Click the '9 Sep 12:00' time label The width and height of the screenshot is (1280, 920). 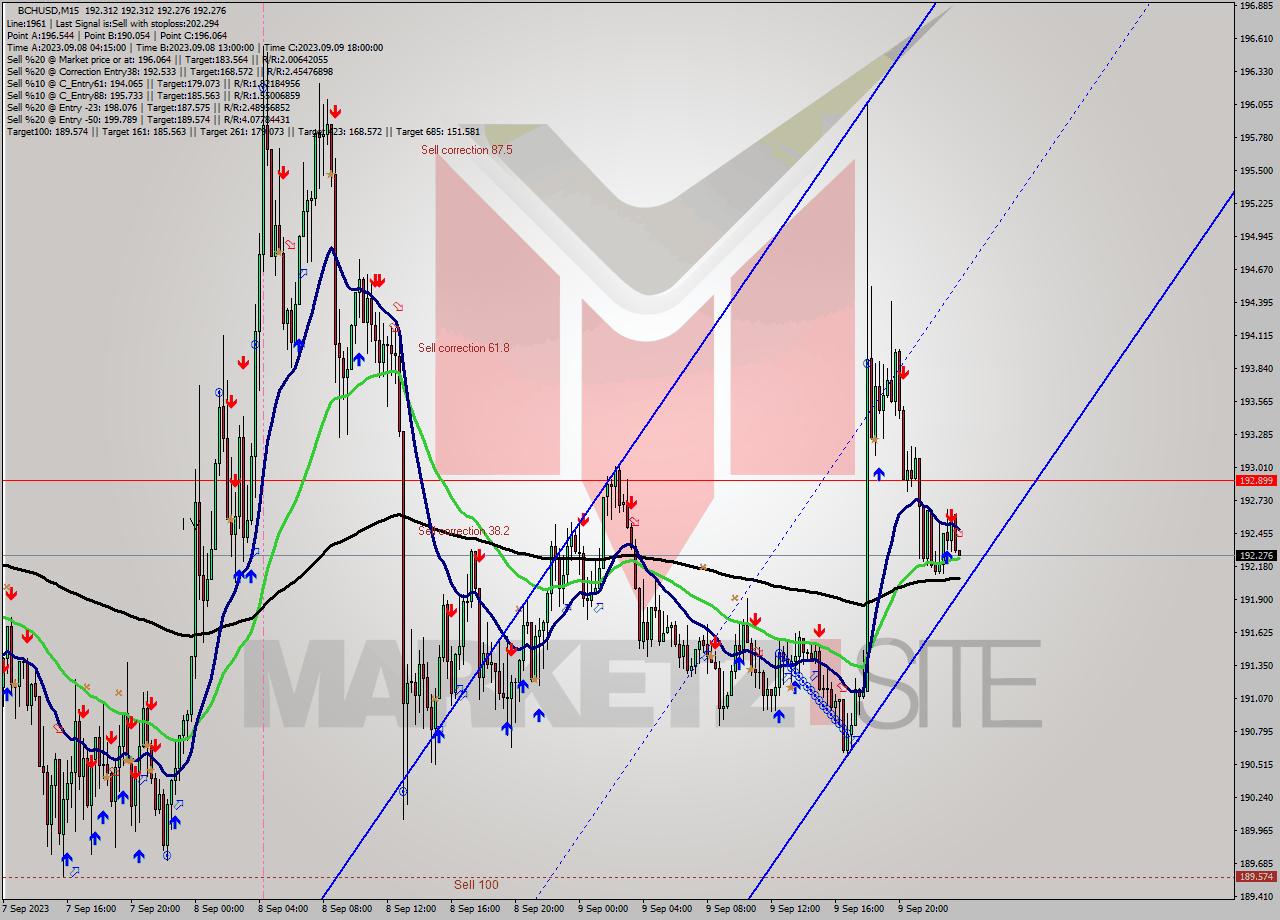[x=796, y=910]
